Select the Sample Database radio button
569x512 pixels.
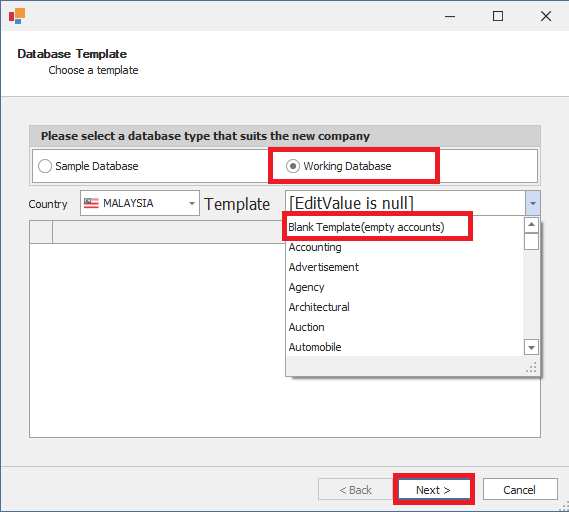coord(45,166)
